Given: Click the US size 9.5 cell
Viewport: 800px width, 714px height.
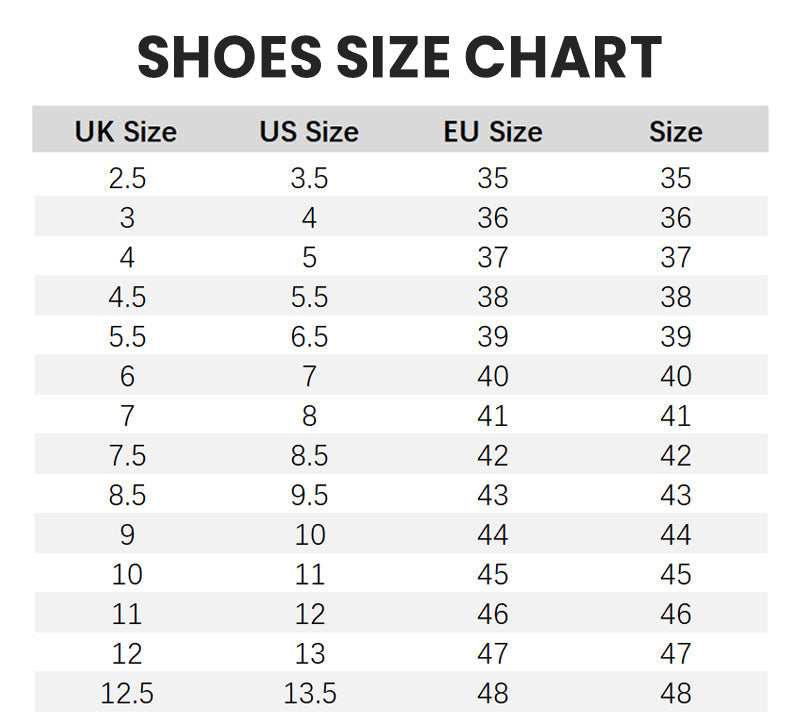Looking at the screenshot, I should coord(309,495).
